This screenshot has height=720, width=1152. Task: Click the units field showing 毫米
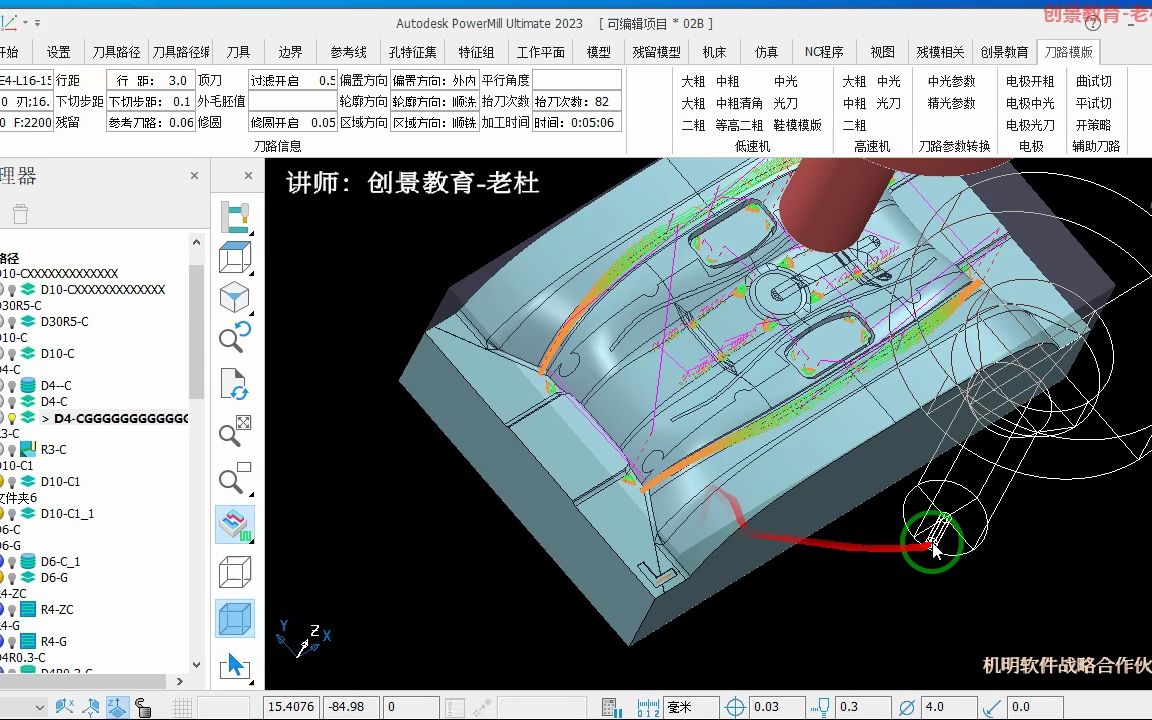(x=691, y=707)
